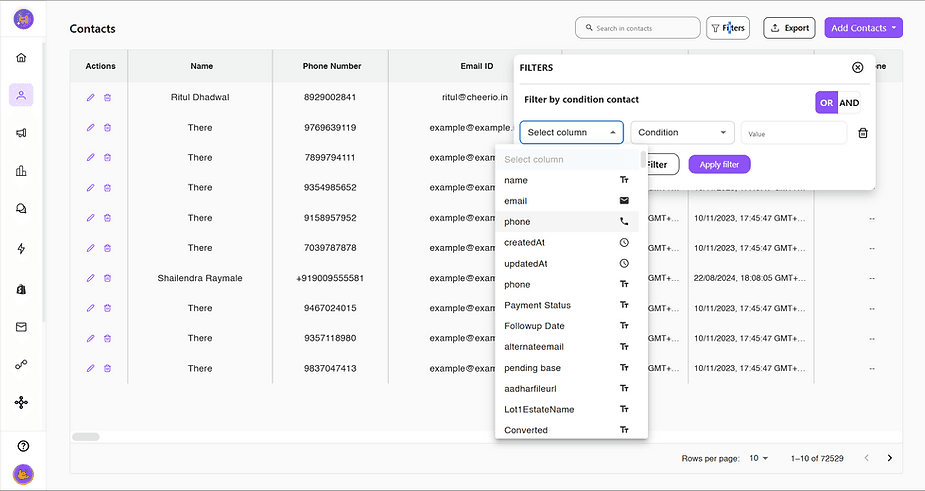Image resolution: width=925 pixels, height=491 pixels.
Task: Open the Chat inbox sidebar icon
Action: click(x=21, y=209)
